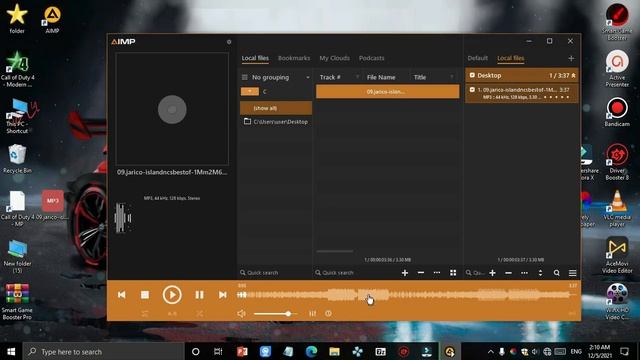Screen dimensions: 640x360
Task: Toggle shuffle playback mode
Action: click(199, 313)
